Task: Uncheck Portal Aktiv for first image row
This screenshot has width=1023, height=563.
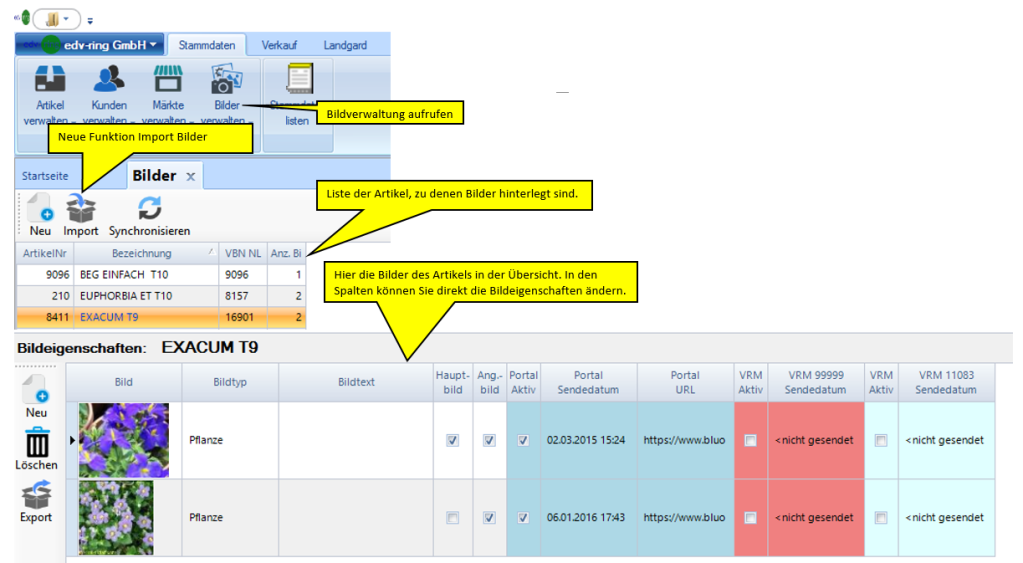Action: point(523,440)
